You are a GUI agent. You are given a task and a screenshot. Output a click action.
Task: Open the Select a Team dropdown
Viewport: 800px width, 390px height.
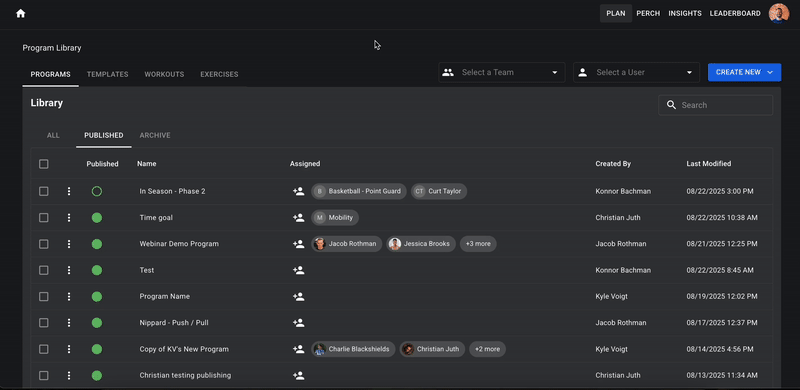pyautogui.click(x=502, y=72)
